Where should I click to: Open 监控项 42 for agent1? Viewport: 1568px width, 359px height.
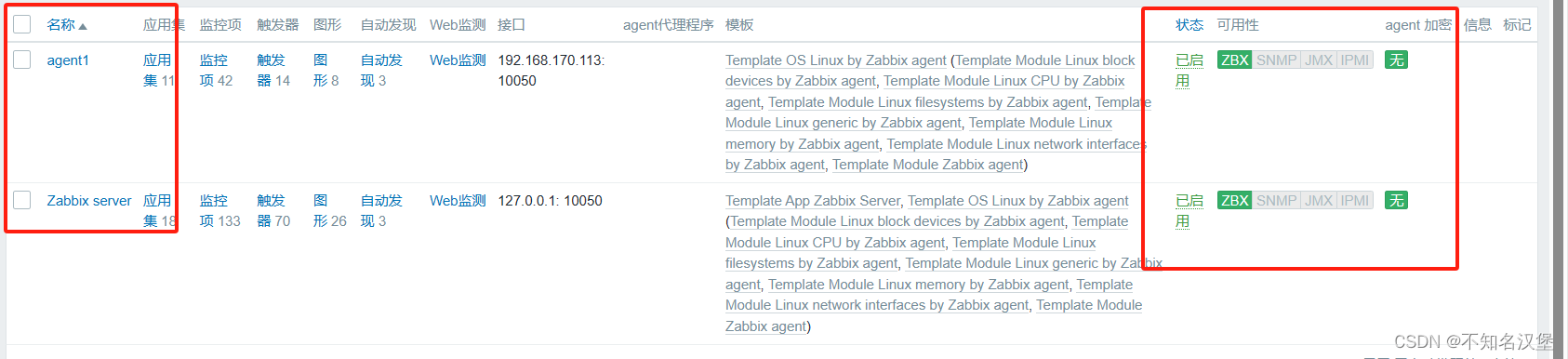click(216, 71)
